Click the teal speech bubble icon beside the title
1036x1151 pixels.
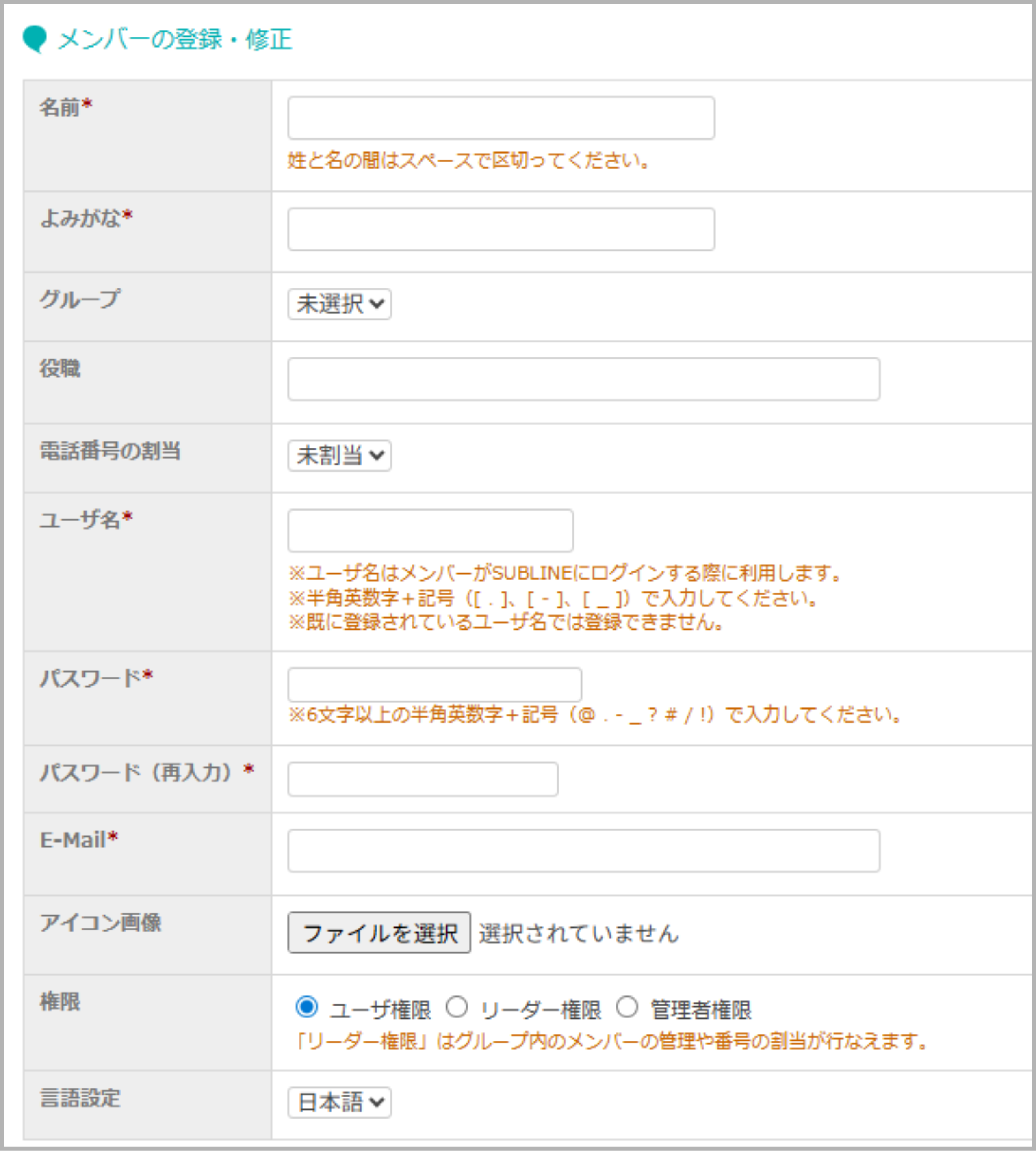(x=35, y=39)
